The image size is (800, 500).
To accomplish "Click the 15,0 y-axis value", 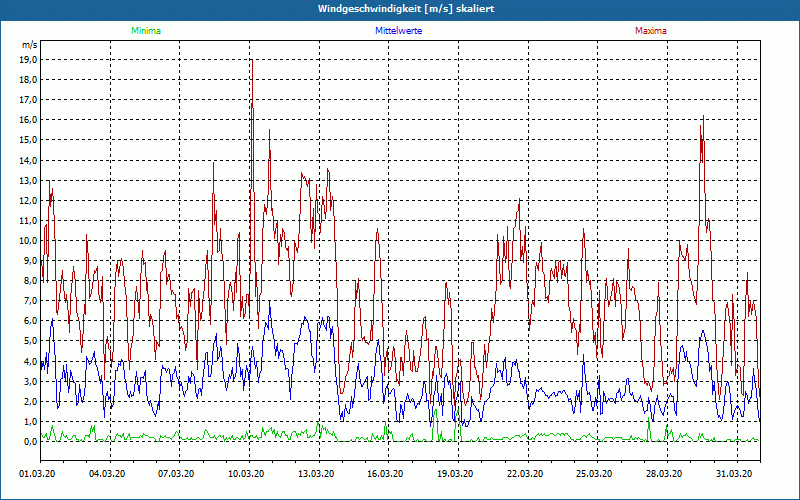I will click(x=29, y=140).
